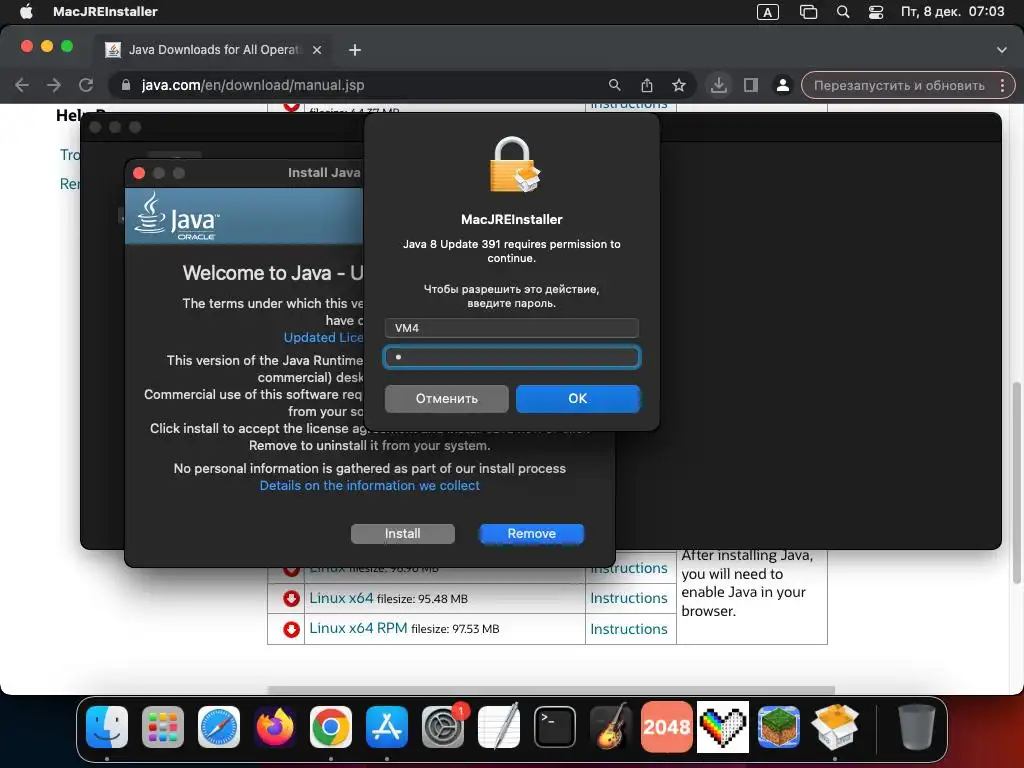
Task: Open GarageBand from the Dock
Action: 611,726
